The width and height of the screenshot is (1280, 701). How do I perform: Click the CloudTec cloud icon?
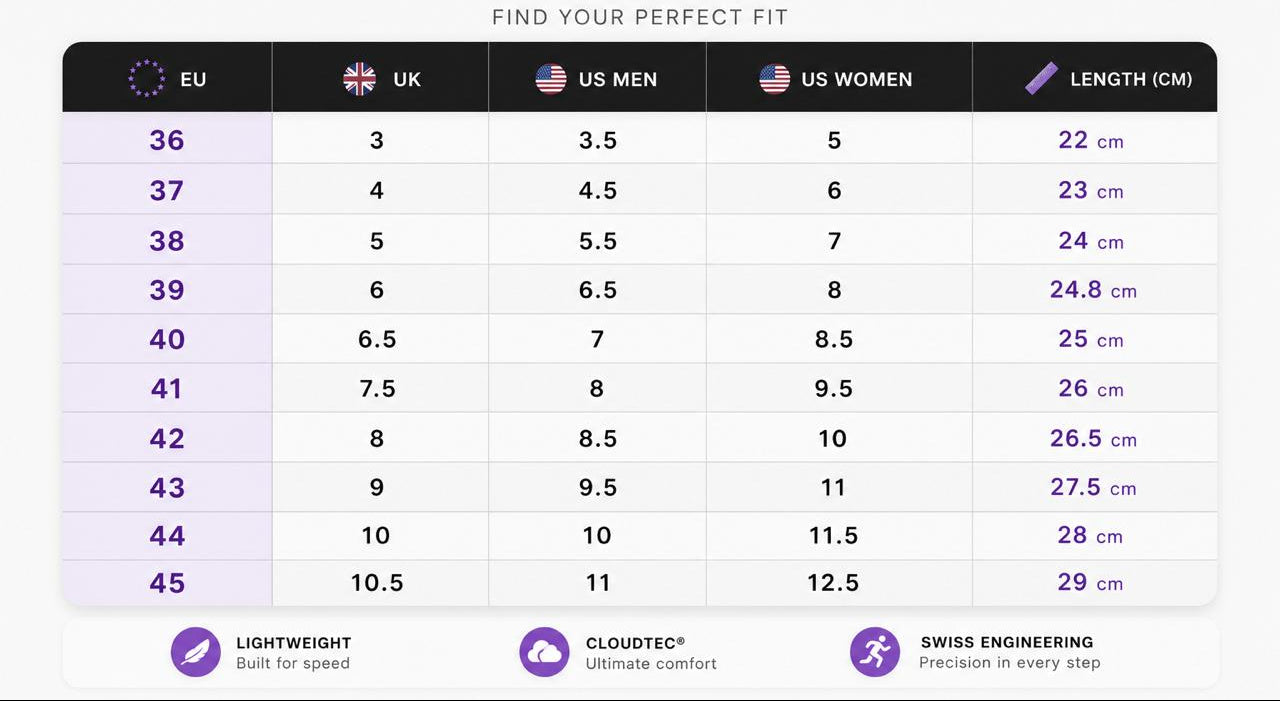(544, 652)
